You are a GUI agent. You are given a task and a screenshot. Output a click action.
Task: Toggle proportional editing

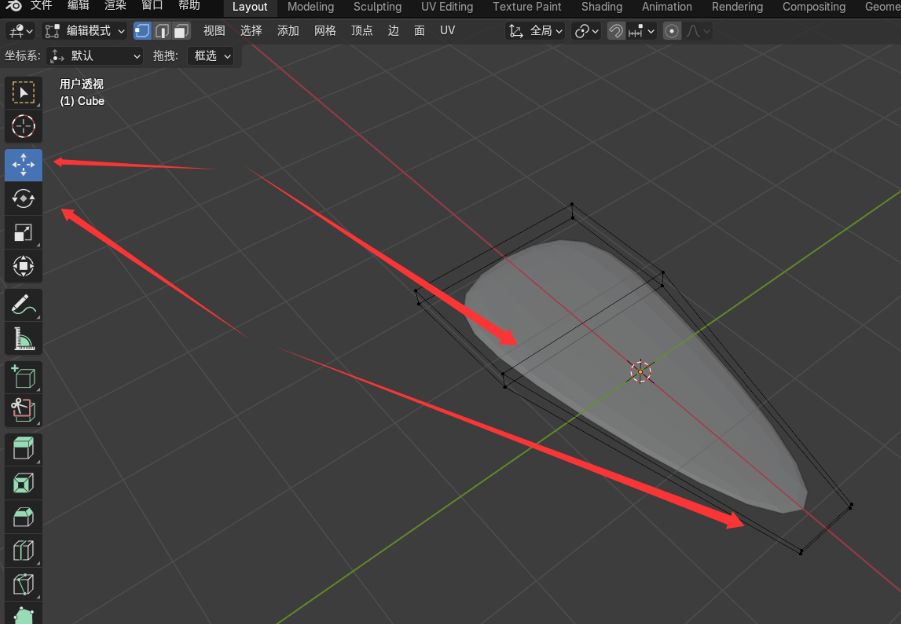(x=672, y=31)
